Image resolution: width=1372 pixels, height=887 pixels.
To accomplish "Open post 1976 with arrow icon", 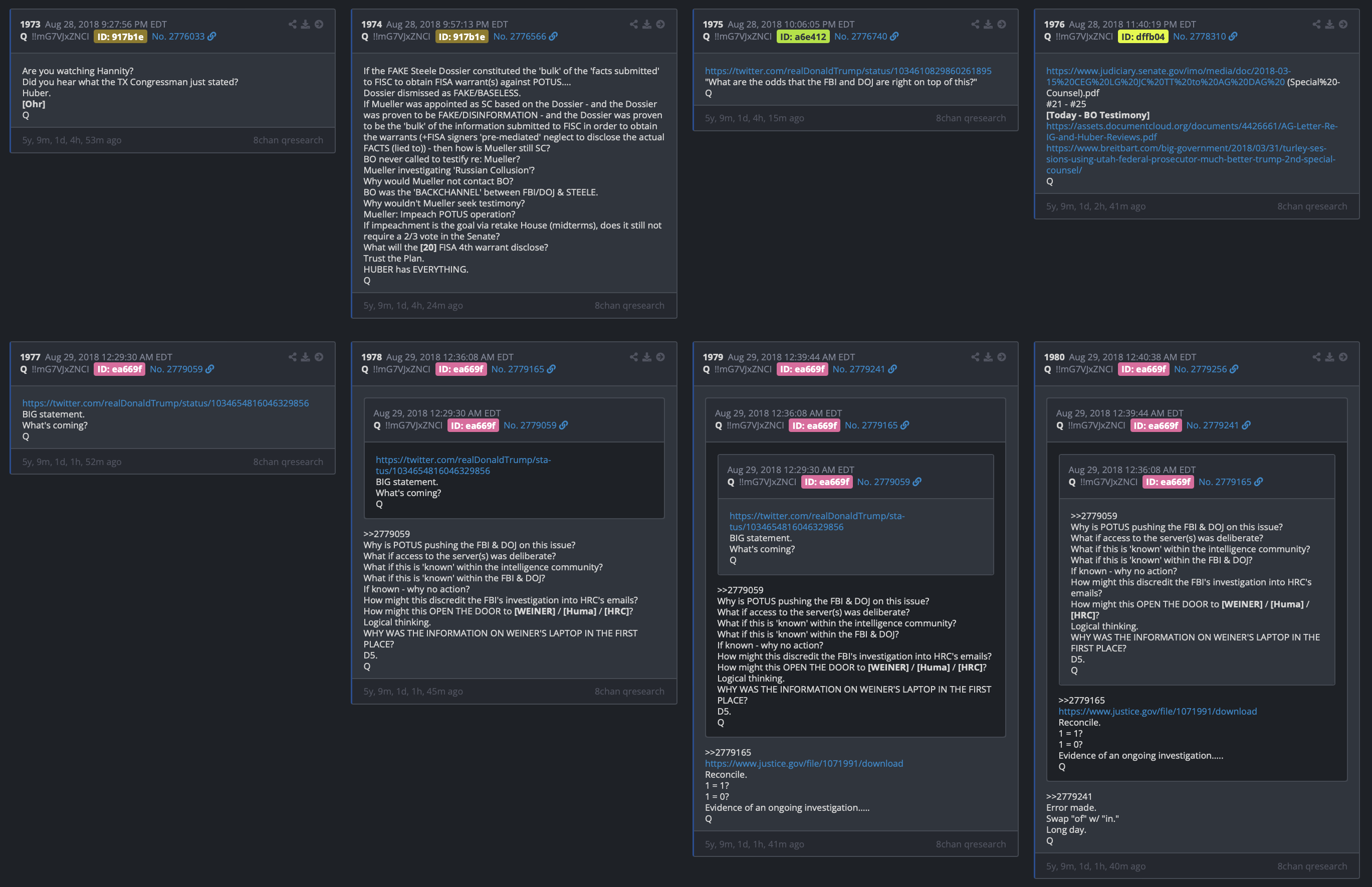I will (1343, 24).
